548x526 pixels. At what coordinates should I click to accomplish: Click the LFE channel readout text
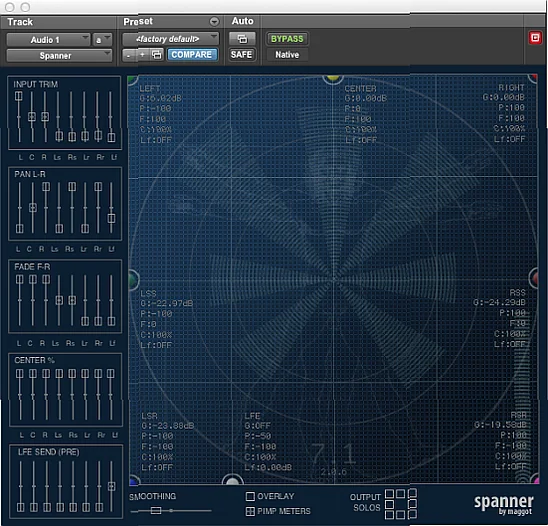point(268,441)
